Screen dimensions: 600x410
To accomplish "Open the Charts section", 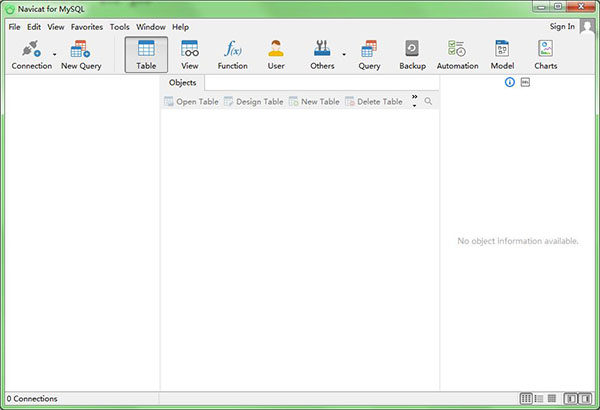I will click(x=546, y=55).
